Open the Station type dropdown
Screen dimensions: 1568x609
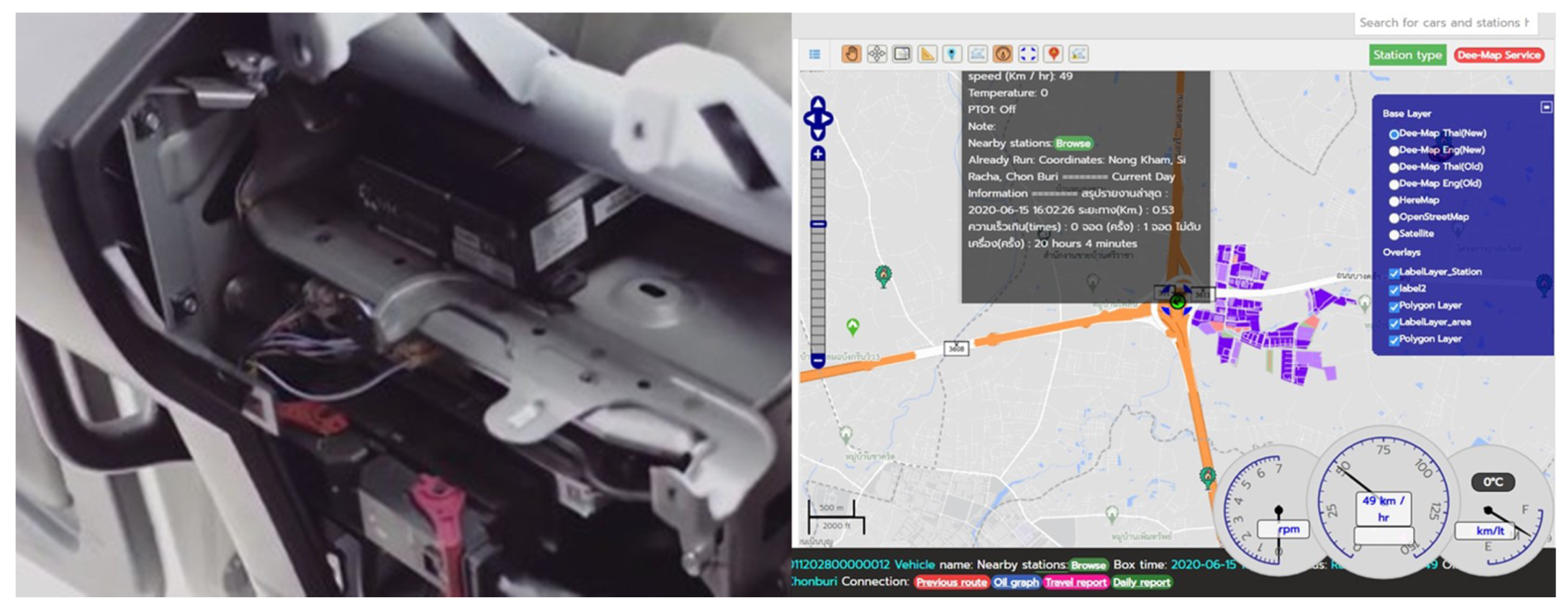pos(1407,55)
